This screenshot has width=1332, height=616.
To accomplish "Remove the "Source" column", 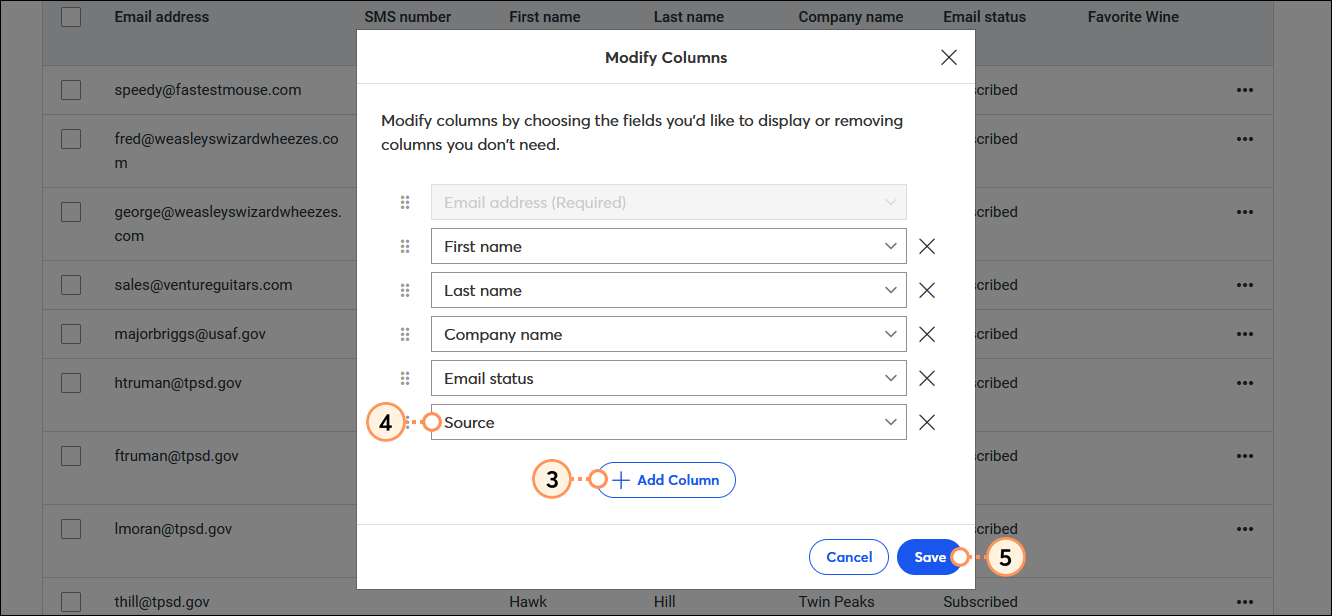I will click(926, 422).
